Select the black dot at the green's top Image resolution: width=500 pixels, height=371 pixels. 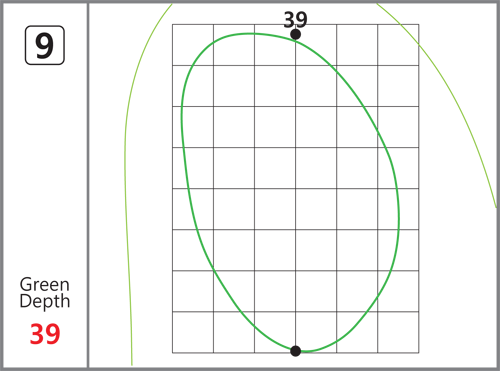coord(295,34)
